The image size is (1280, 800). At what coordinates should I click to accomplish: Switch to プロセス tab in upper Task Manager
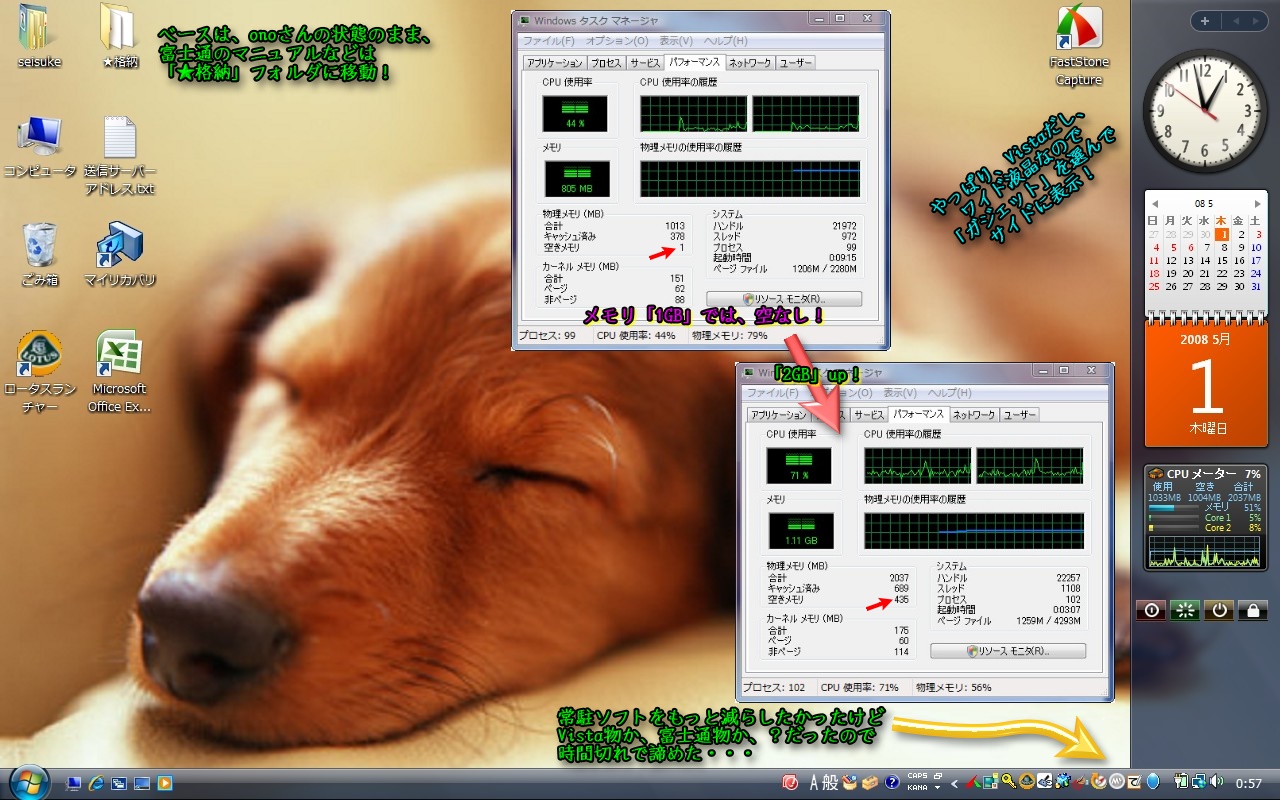coord(606,62)
